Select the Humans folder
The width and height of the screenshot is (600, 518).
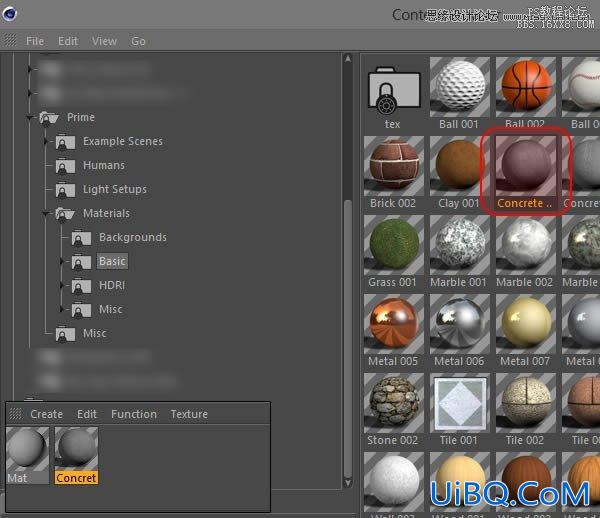(104, 165)
